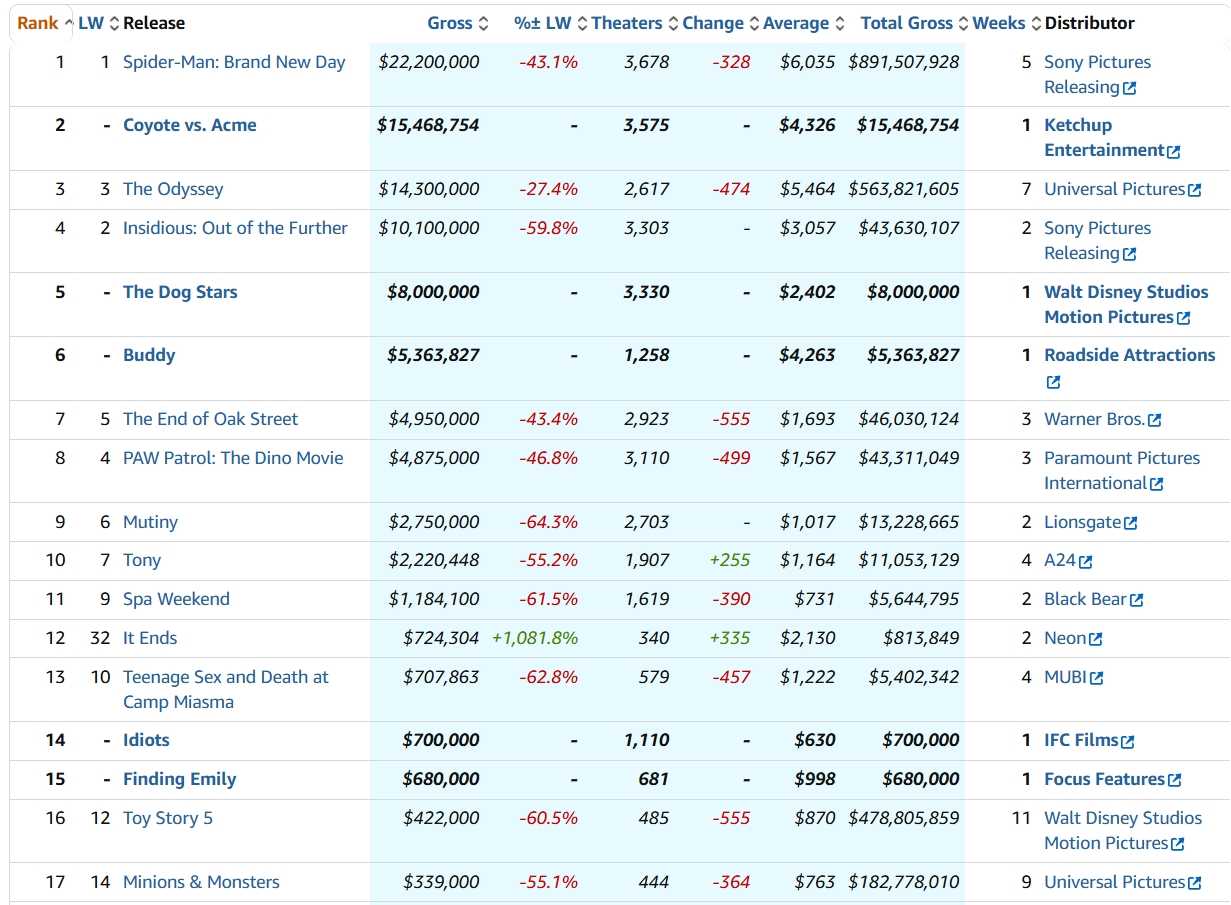Sort by Average column header
1231x905 pixels.
coord(796,23)
